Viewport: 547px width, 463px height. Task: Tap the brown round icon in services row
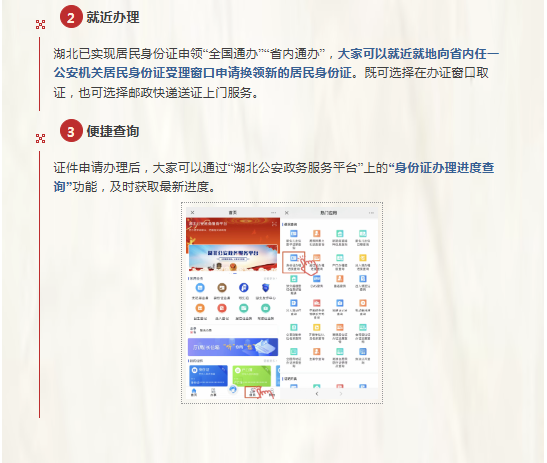222,288
